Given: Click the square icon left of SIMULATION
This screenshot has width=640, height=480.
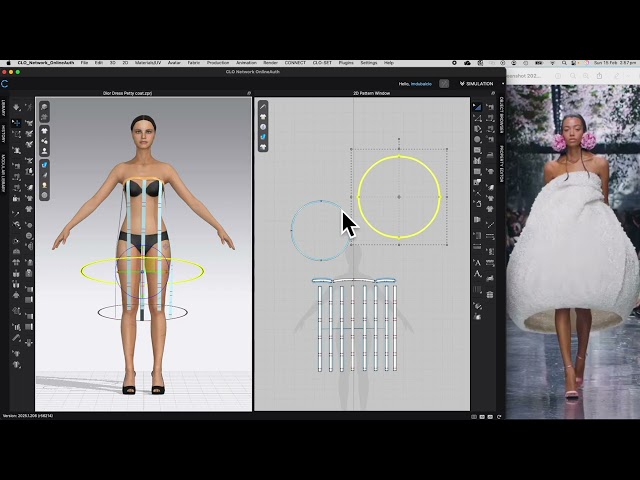Looking at the screenshot, I should click(x=444, y=84).
